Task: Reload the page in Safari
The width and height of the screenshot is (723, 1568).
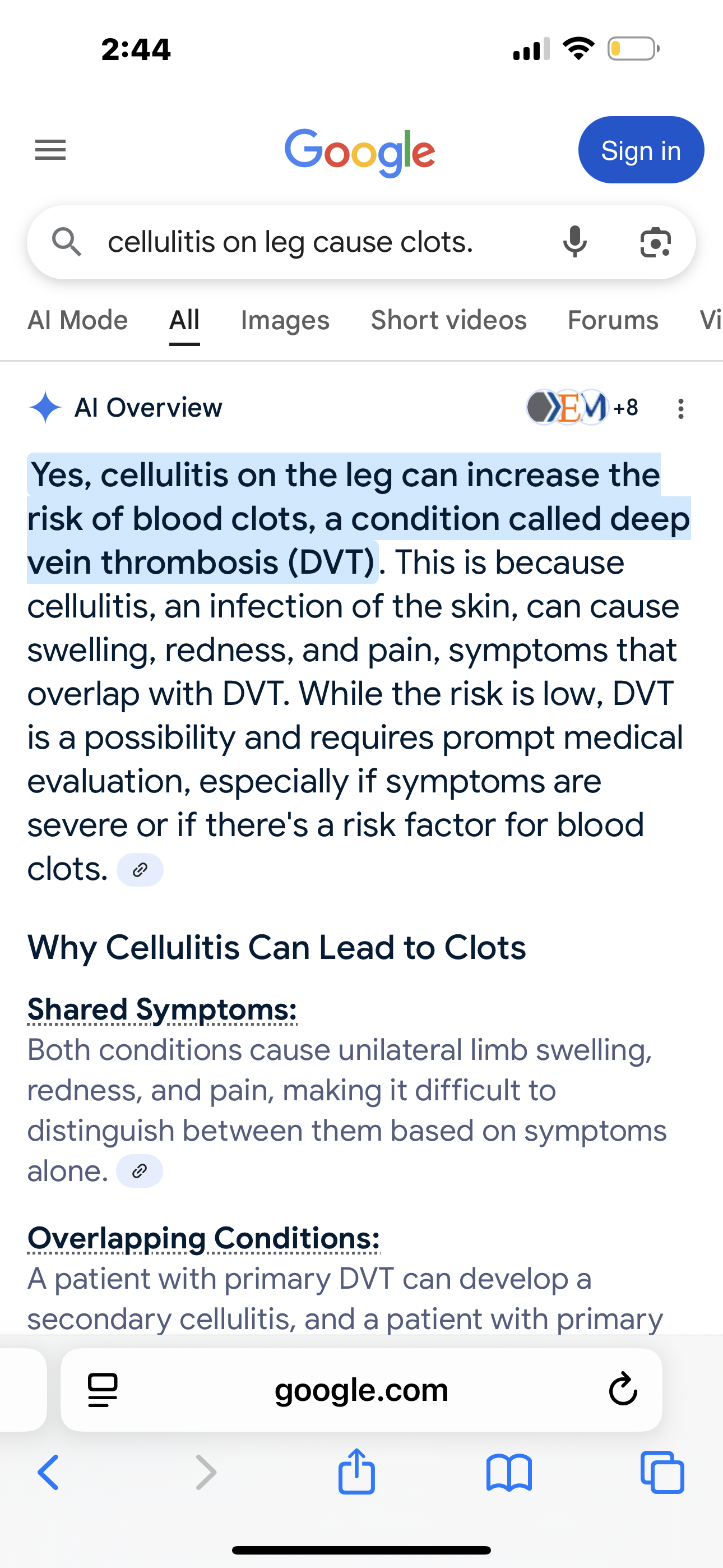Action: (623, 1390)
